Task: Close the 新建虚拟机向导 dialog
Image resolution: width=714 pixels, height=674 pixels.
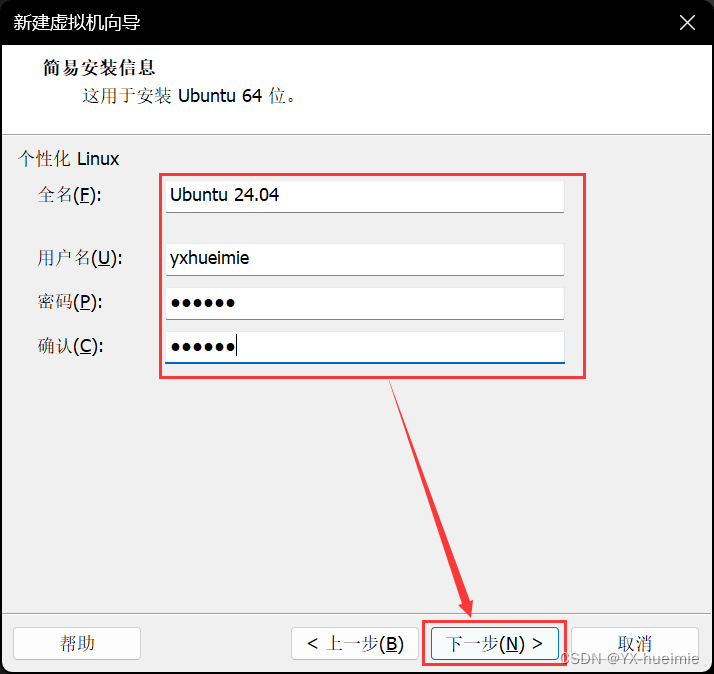Action: click(687, 22)
